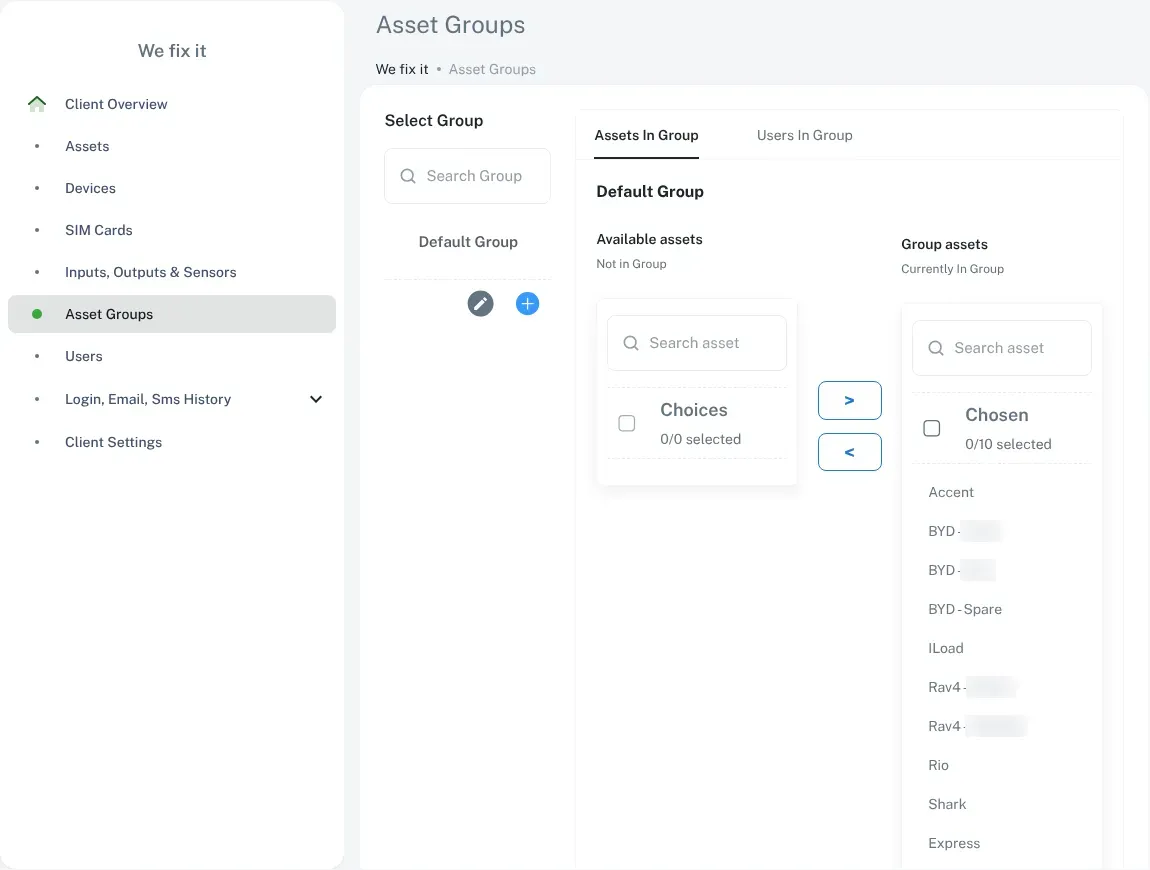This screenshot has height=870, width=1150.
Task: Select Asset Groups in the sidebar
Action: 172,314
